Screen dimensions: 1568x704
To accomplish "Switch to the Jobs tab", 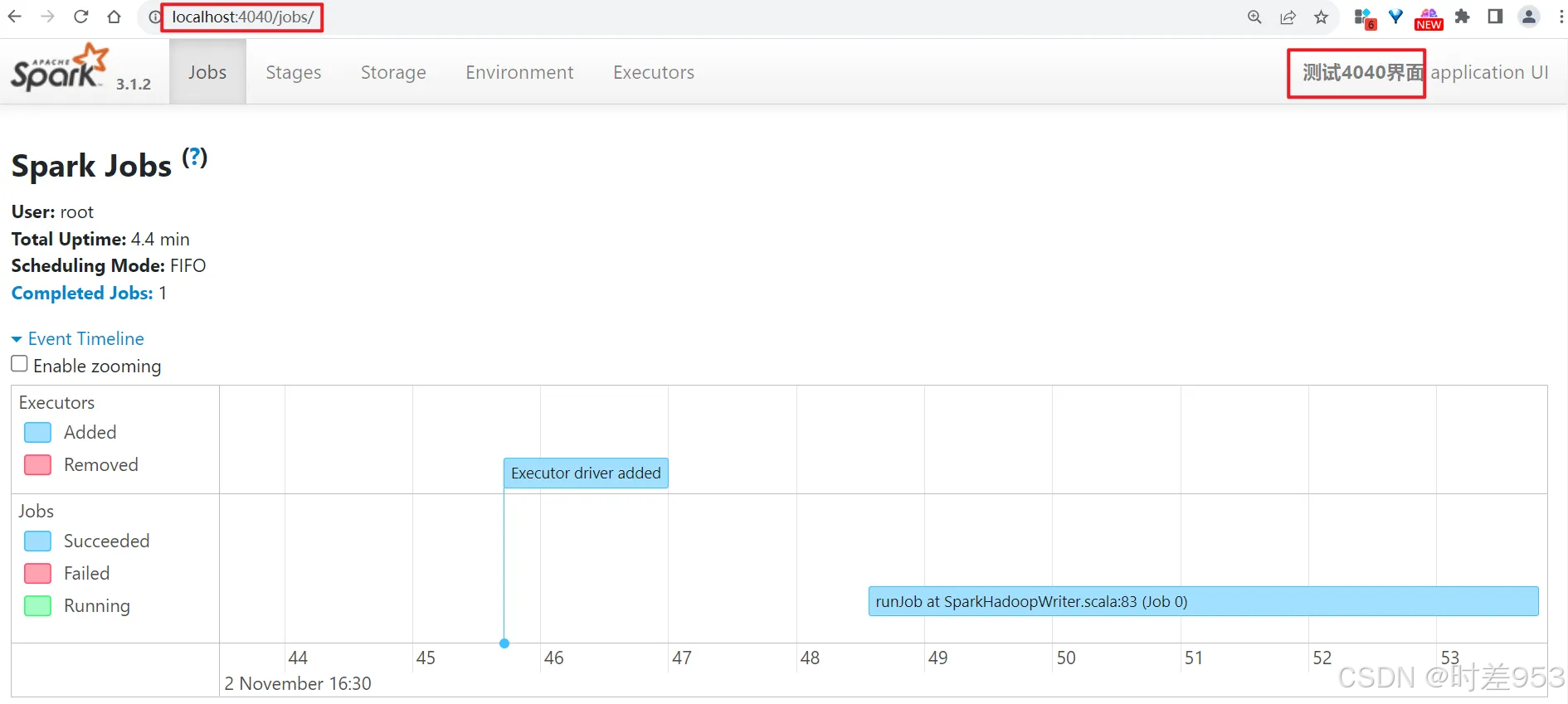I will tap(207, 72).
